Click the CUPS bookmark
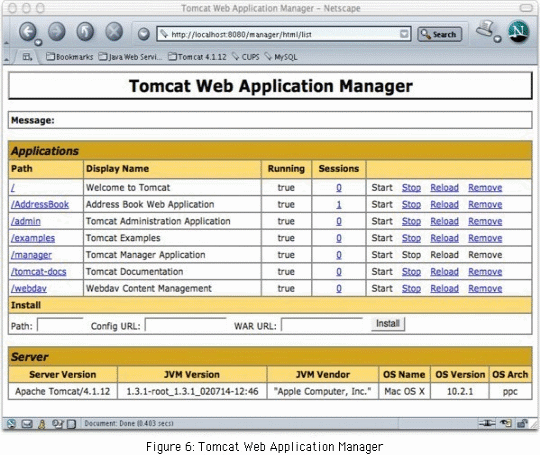540x455 pixels. [246, 57]
